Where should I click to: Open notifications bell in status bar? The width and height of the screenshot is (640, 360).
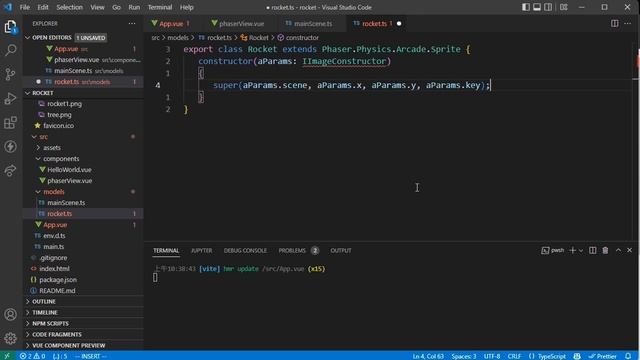click(x=628, y=356)
